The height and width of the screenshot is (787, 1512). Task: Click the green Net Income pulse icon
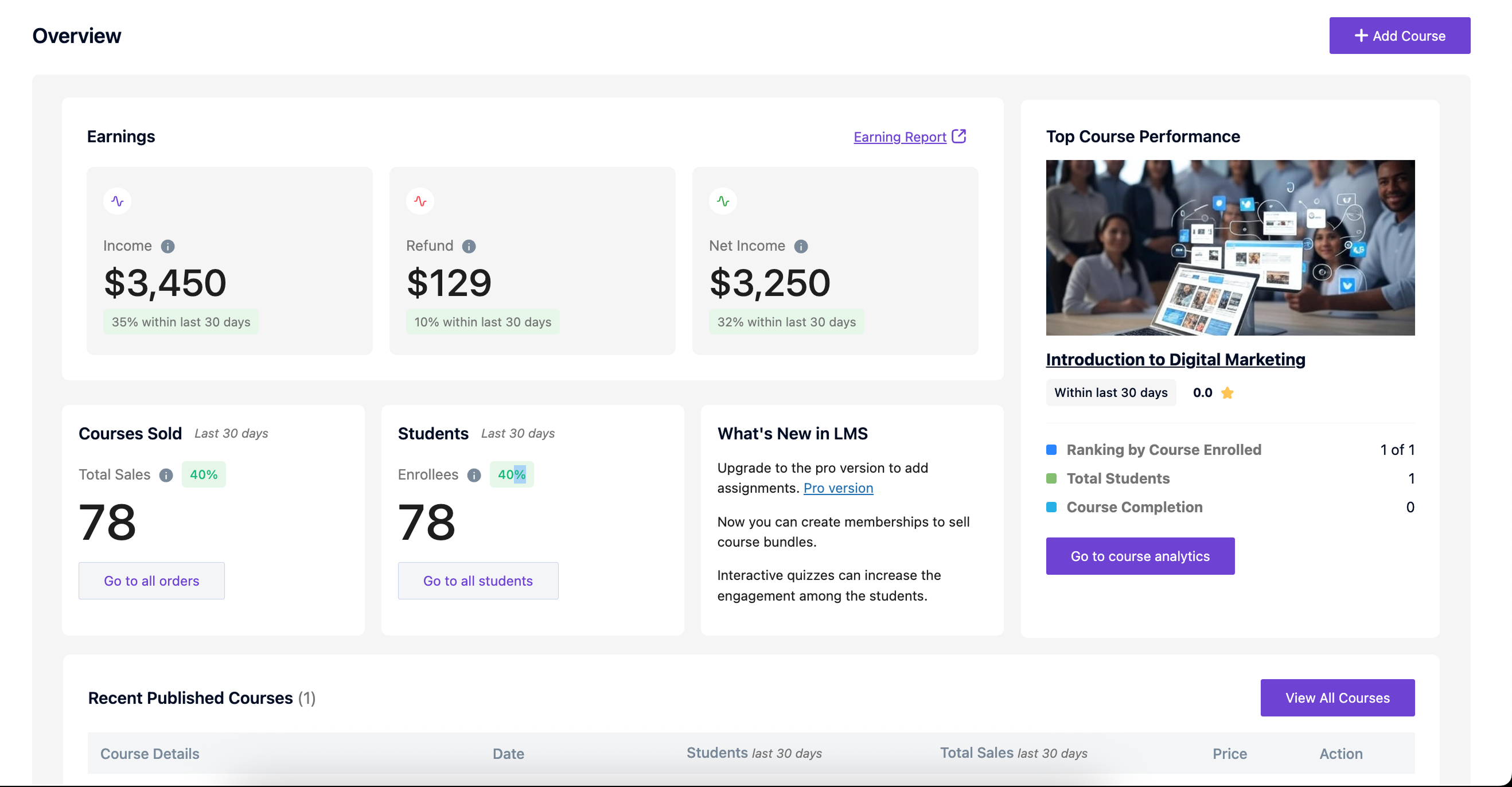pos(723,201)
